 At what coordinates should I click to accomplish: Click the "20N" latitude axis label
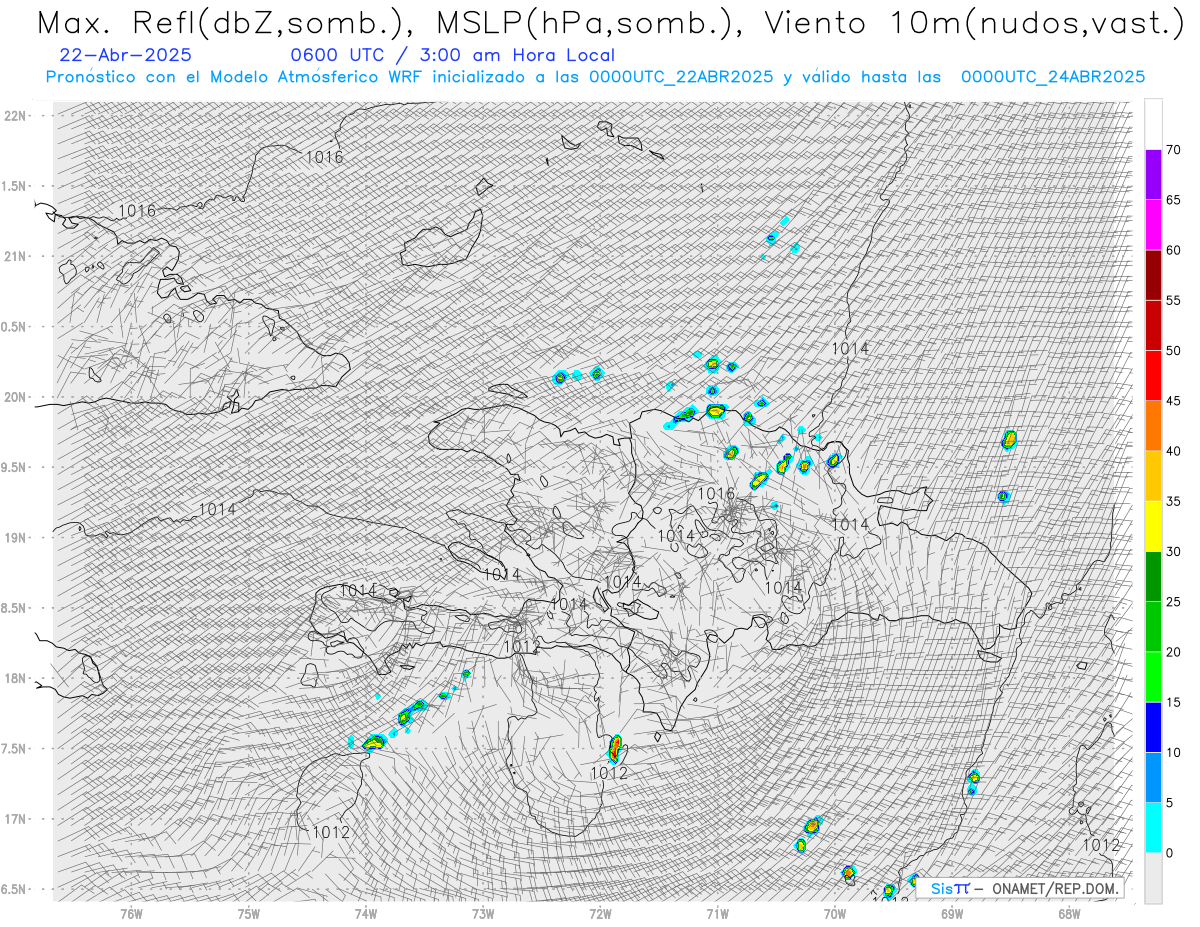pyautogui.click(x=16, y=397)
